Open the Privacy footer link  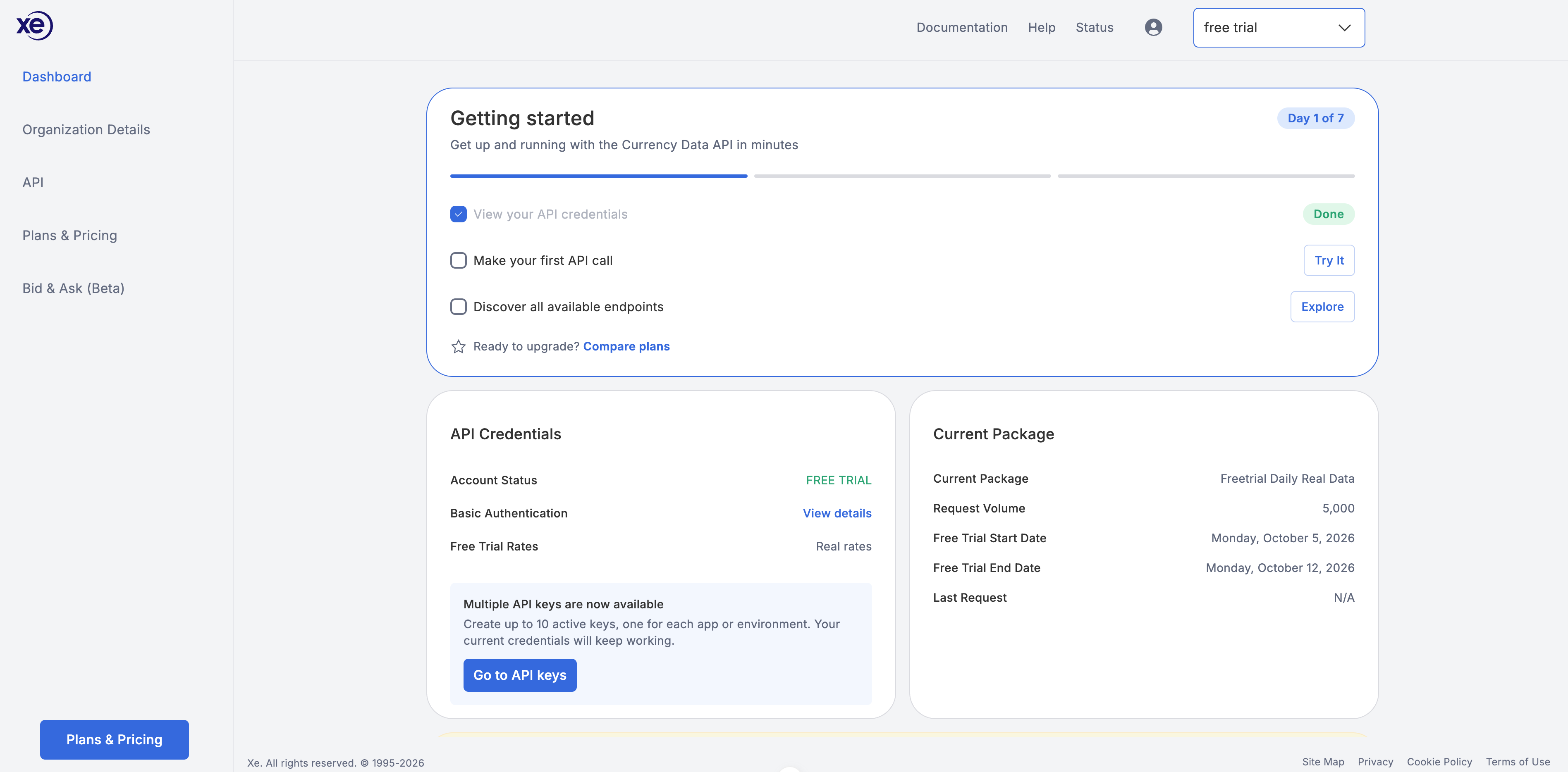1375,762
